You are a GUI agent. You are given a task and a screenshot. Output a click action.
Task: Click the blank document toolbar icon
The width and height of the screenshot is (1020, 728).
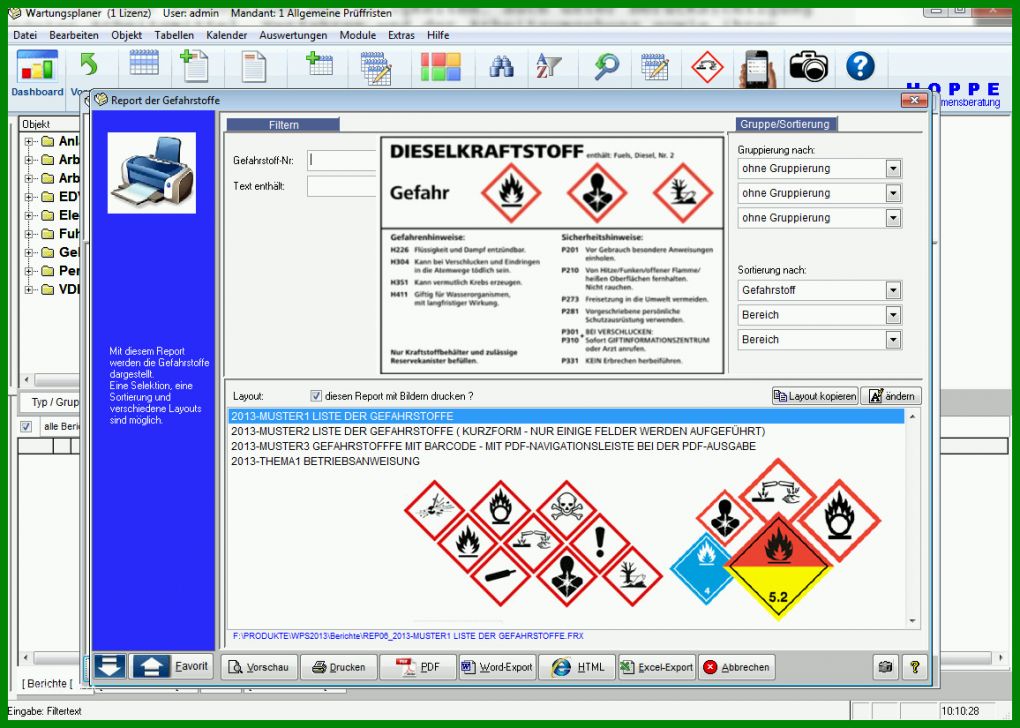click(x=253, y=67)
